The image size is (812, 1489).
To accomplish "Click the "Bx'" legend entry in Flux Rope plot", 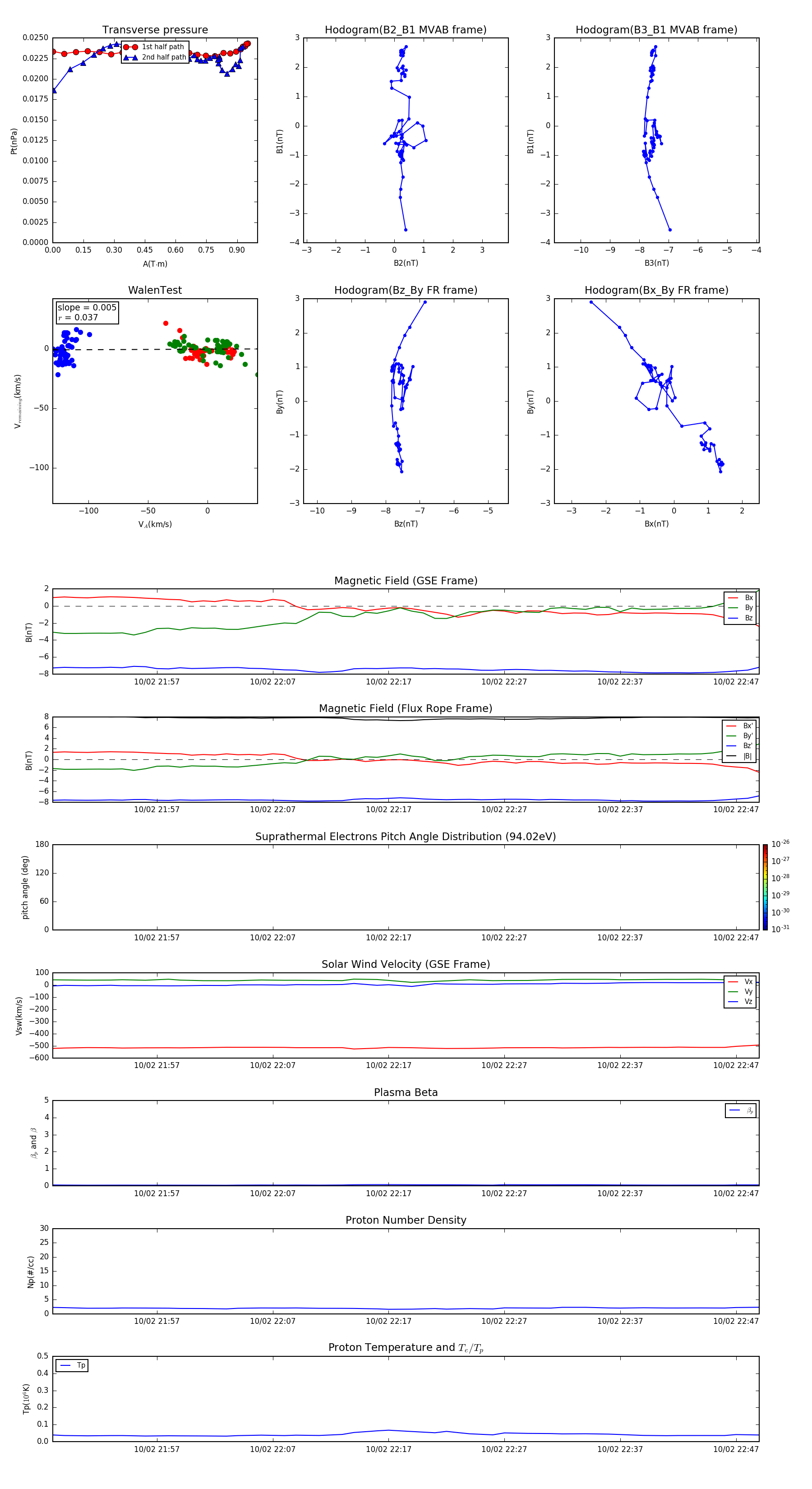I will click(x=740, y=726).
